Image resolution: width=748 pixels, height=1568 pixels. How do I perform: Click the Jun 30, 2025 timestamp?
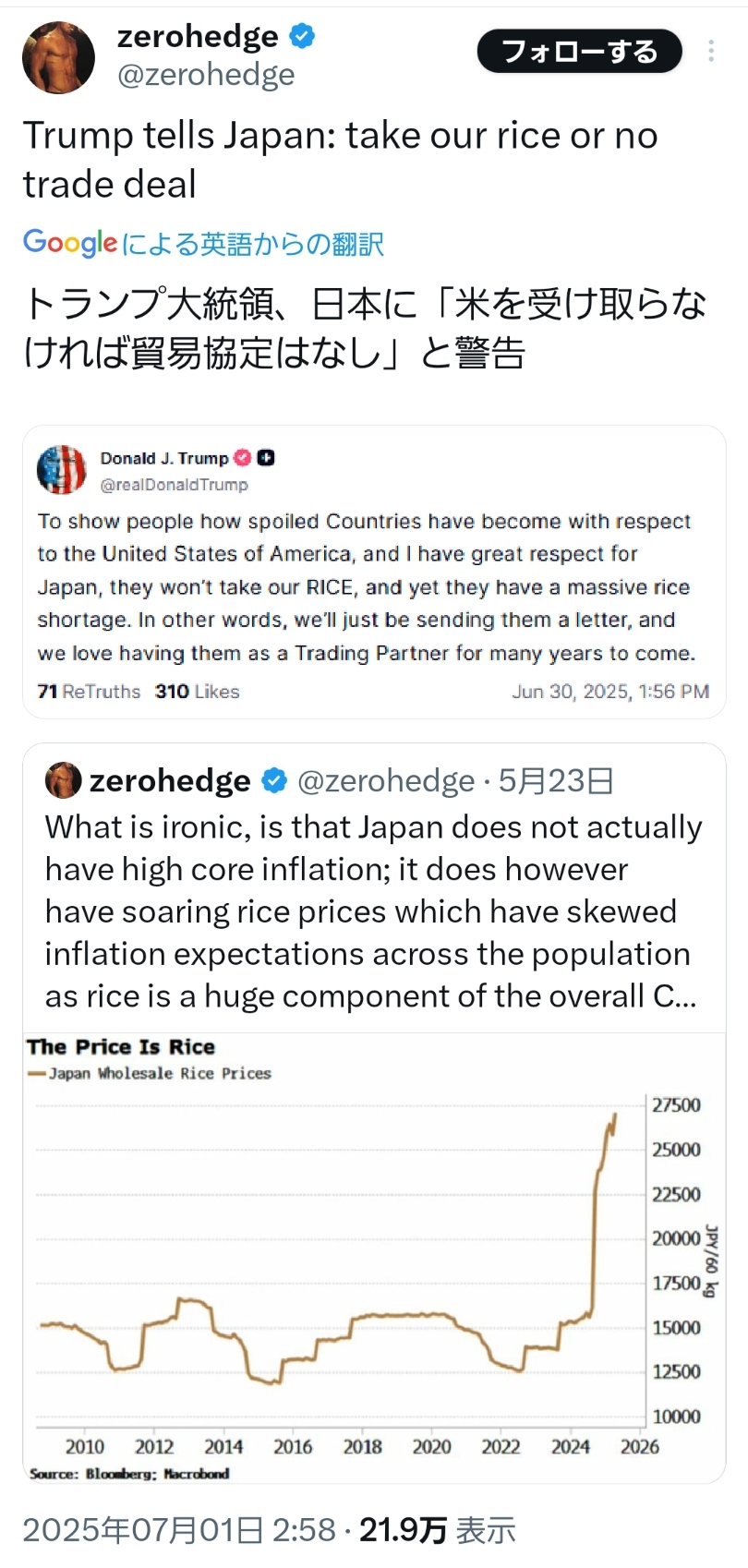(x=610, y=691)
